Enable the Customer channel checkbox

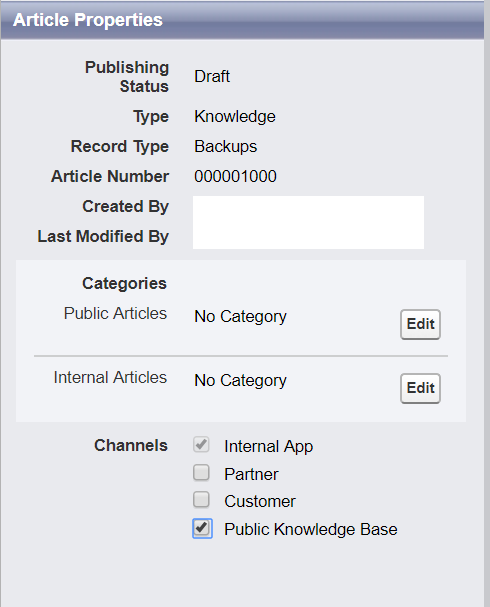pos(201,500)
